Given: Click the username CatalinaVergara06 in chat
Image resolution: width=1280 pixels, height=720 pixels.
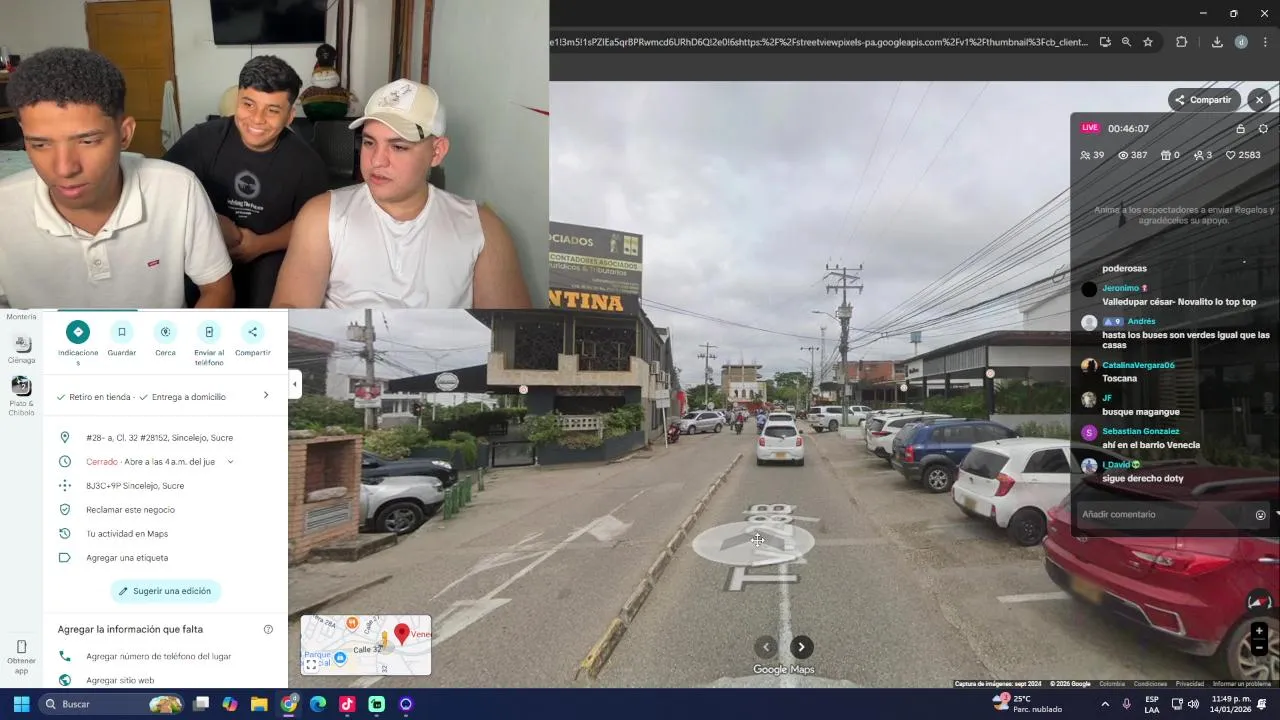Looking at the screenshot, I should tap(1138, 365).
